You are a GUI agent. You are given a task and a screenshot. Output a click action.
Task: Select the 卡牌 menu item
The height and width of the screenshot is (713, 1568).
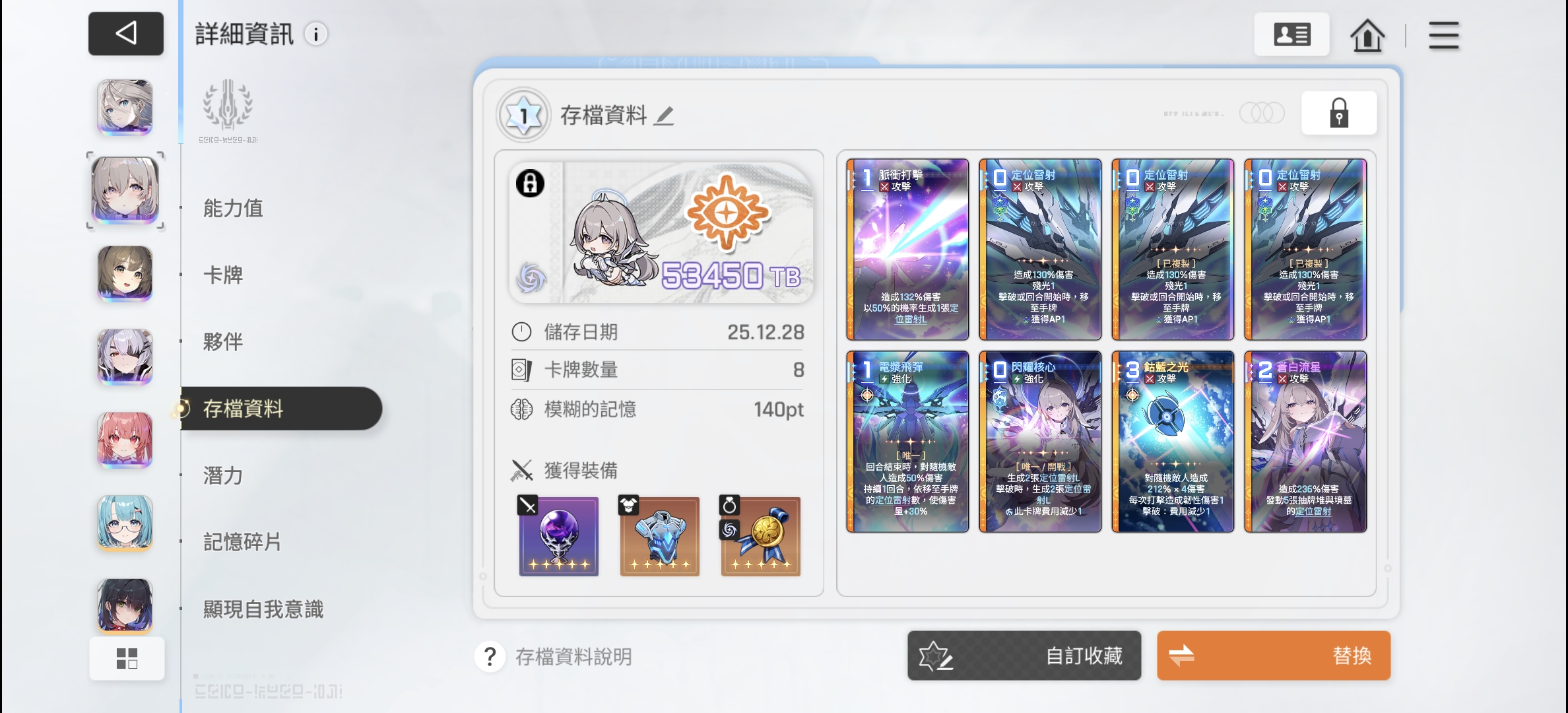[223, 275]
